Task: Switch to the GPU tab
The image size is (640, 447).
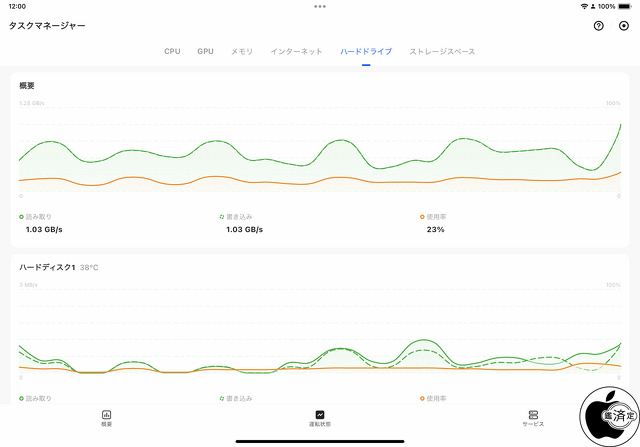Action: pyautogui.click(x=205, y=51)
